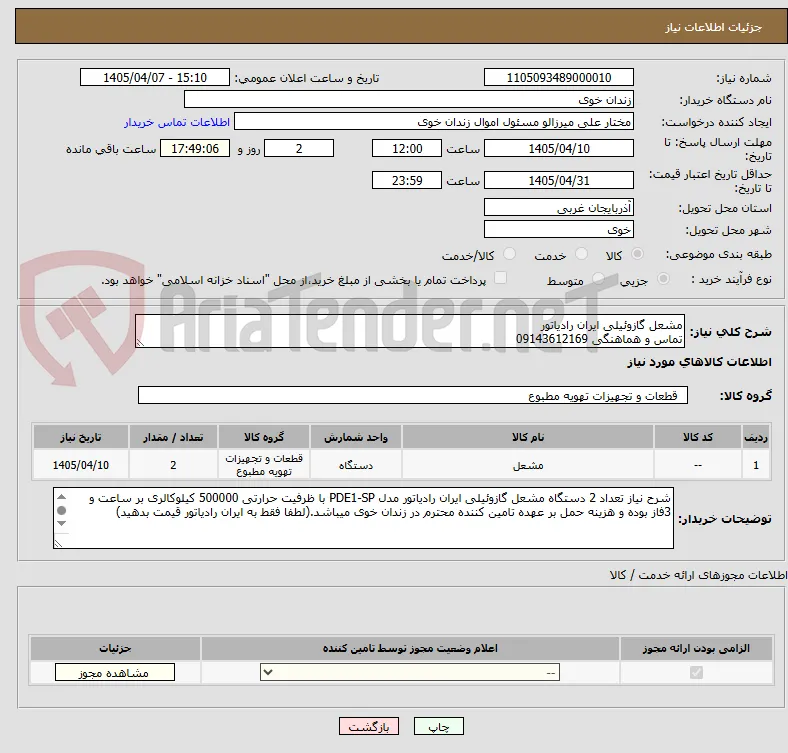Viewport: 788px width, 753px height.
Task: Click scroll up arrow in buyer notes
Action: (x=61, y=497)
